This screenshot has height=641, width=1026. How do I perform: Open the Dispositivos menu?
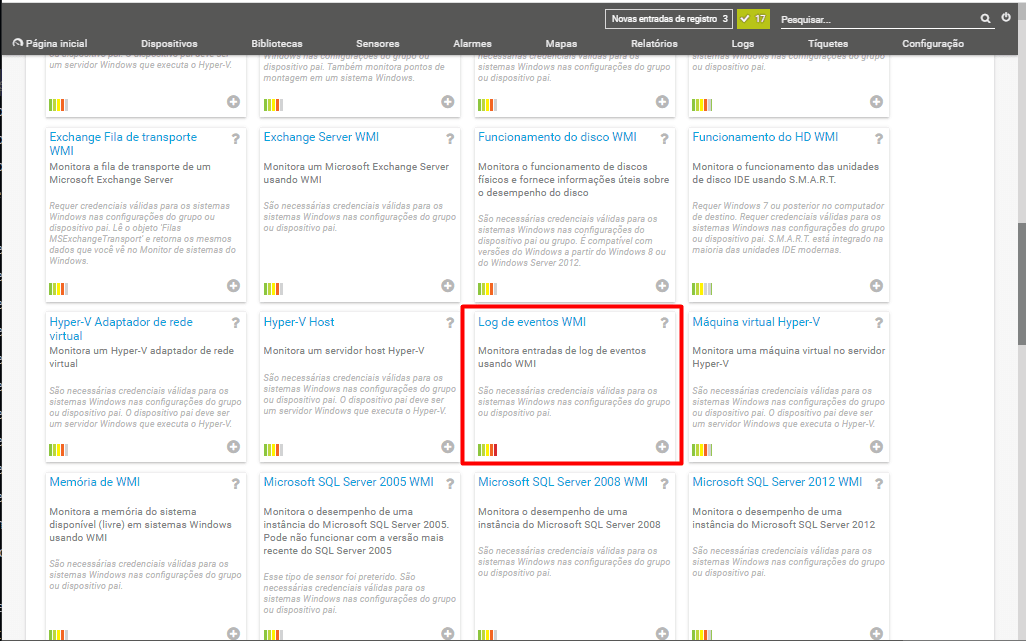[169, 43]
